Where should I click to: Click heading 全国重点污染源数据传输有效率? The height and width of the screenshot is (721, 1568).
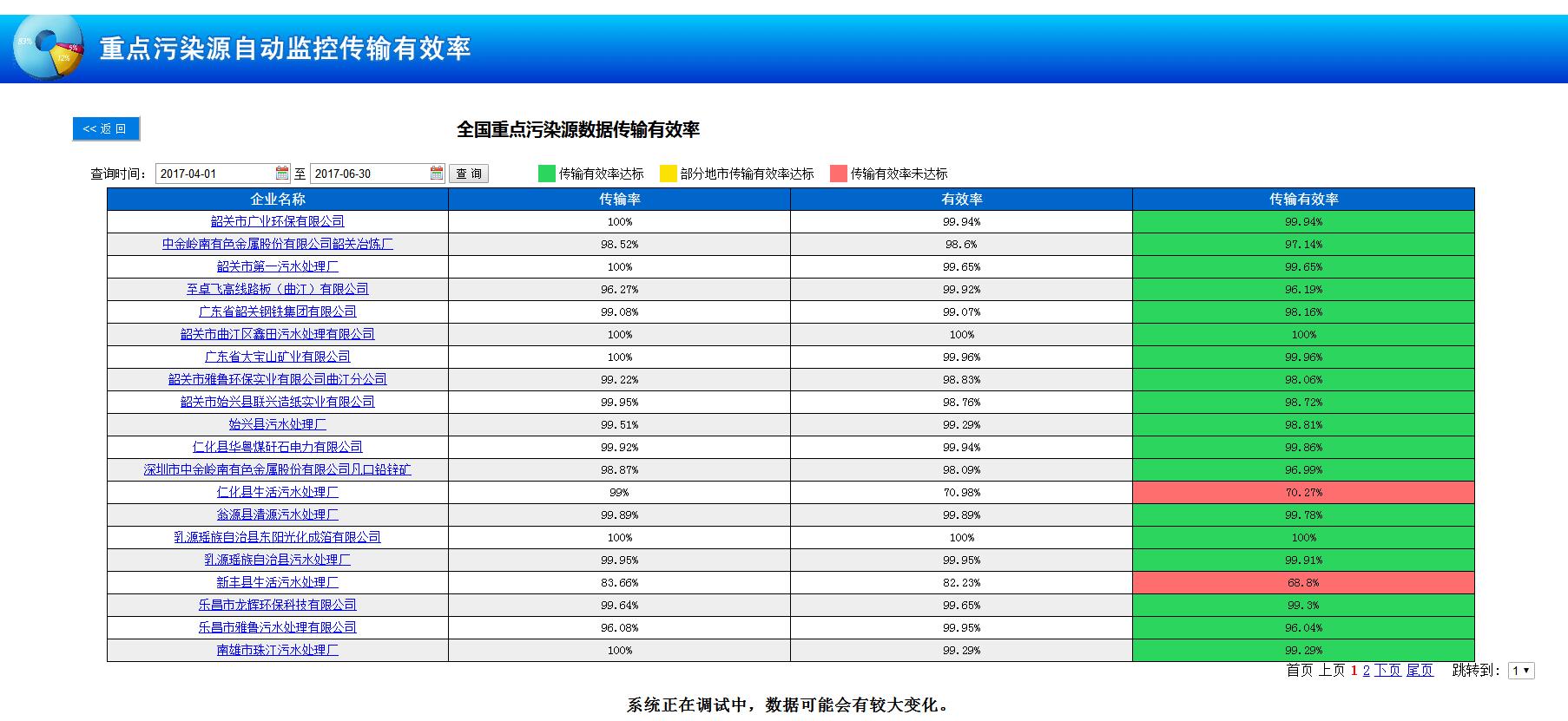[x=578, y=130]
